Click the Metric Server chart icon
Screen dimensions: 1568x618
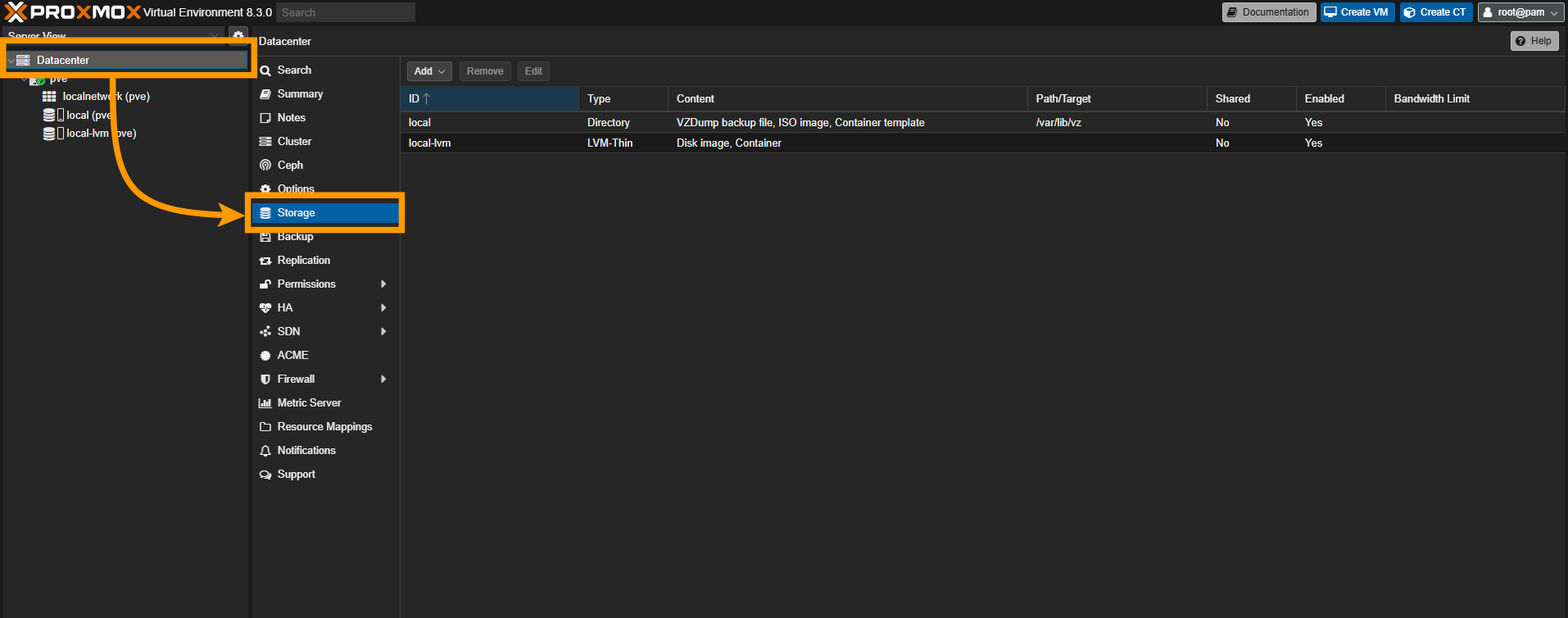[265, 403]
